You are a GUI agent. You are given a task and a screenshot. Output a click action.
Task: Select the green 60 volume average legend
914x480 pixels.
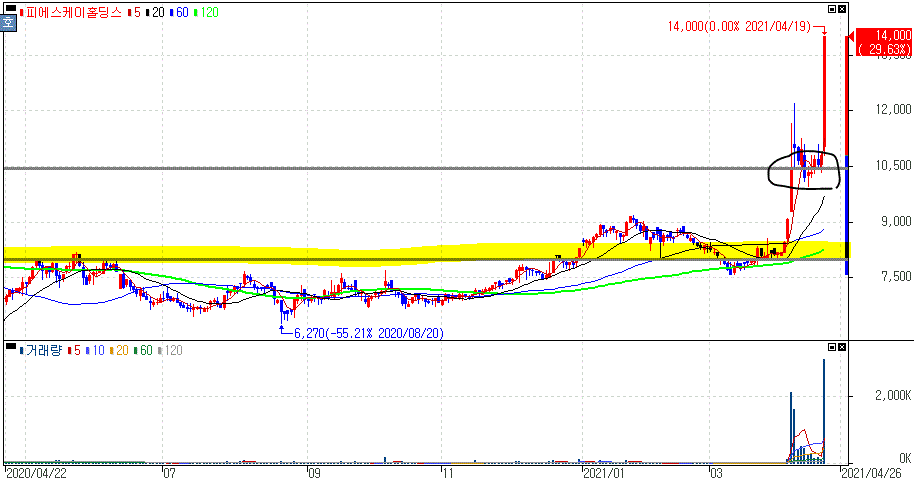coord(143,350)
